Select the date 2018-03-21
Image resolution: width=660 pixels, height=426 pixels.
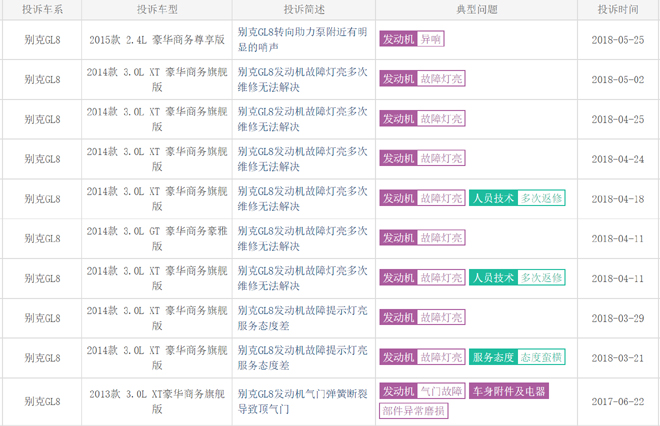tap(618, 358)
